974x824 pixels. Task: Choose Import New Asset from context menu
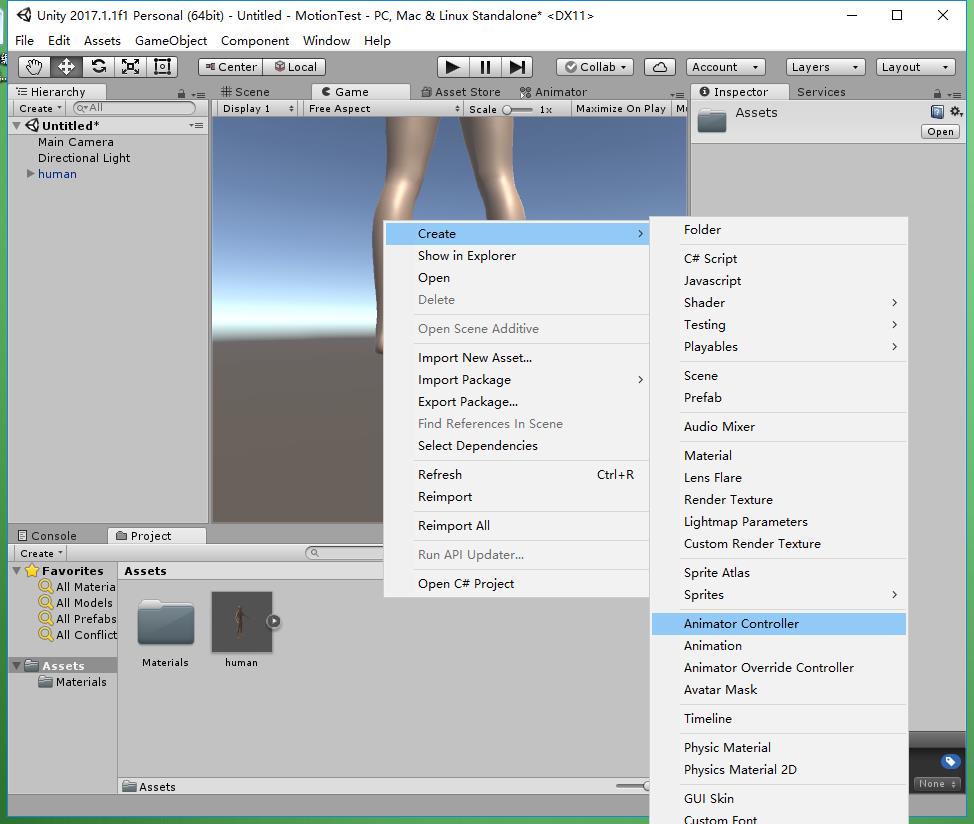pyautogui.click(x=517, y=358)
